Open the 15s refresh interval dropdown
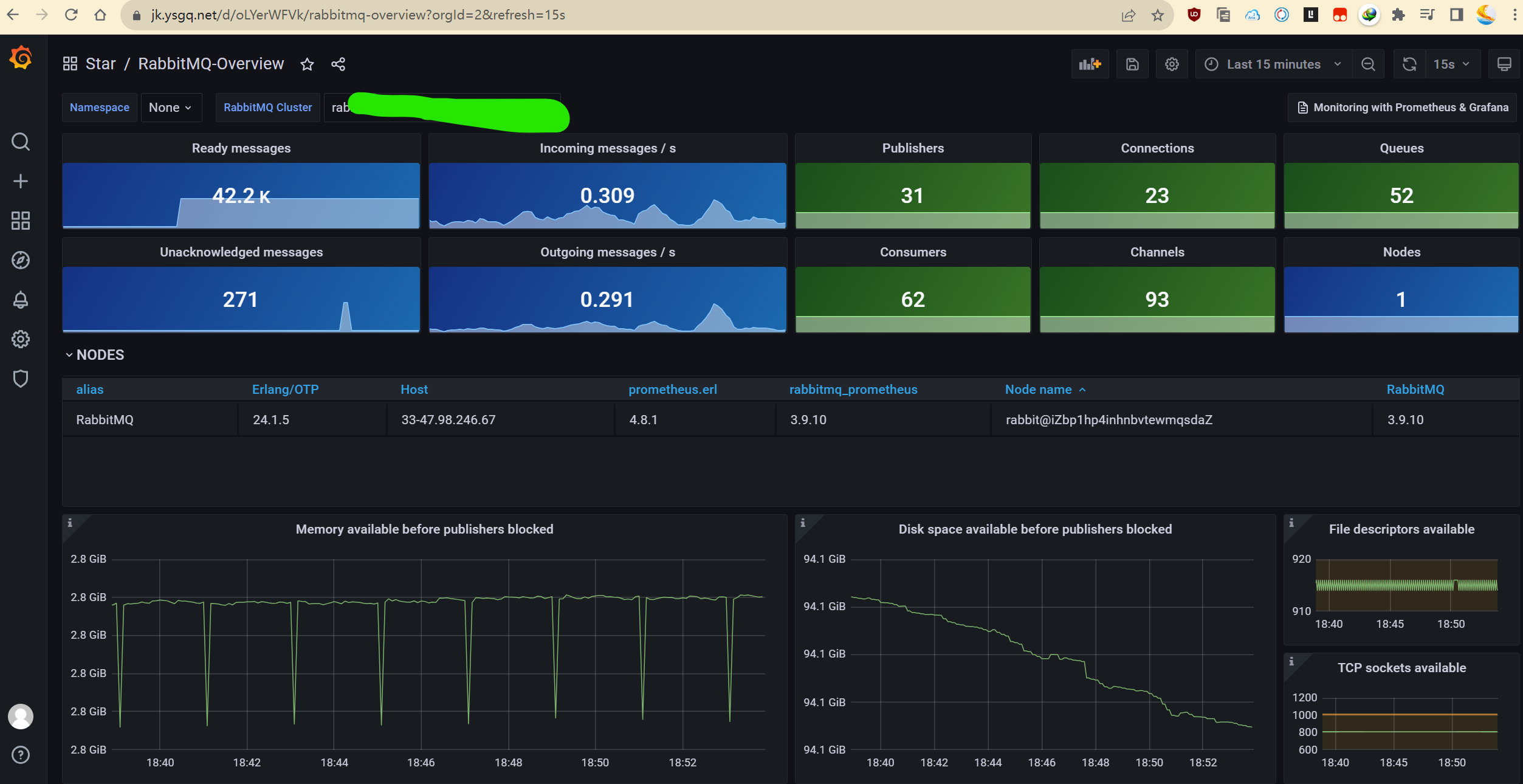1523x784 pixels. (x=1452, y=64)
